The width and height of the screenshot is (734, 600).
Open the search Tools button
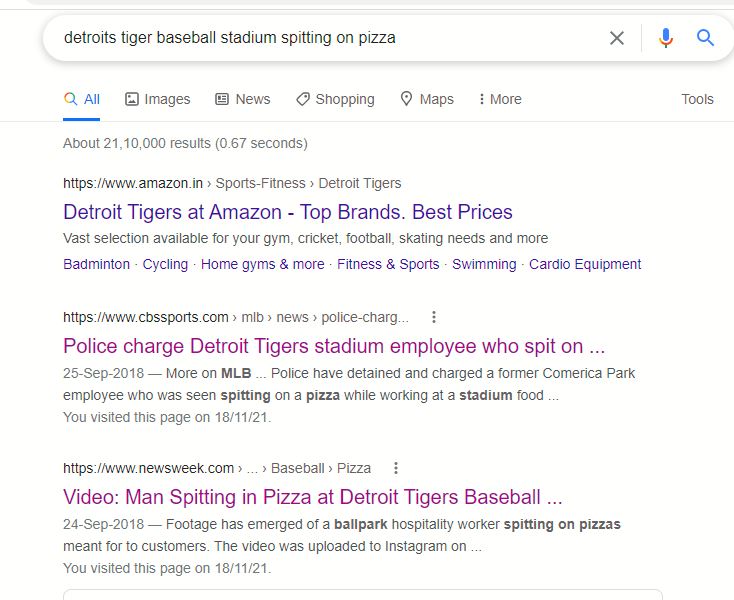(697, 99)
